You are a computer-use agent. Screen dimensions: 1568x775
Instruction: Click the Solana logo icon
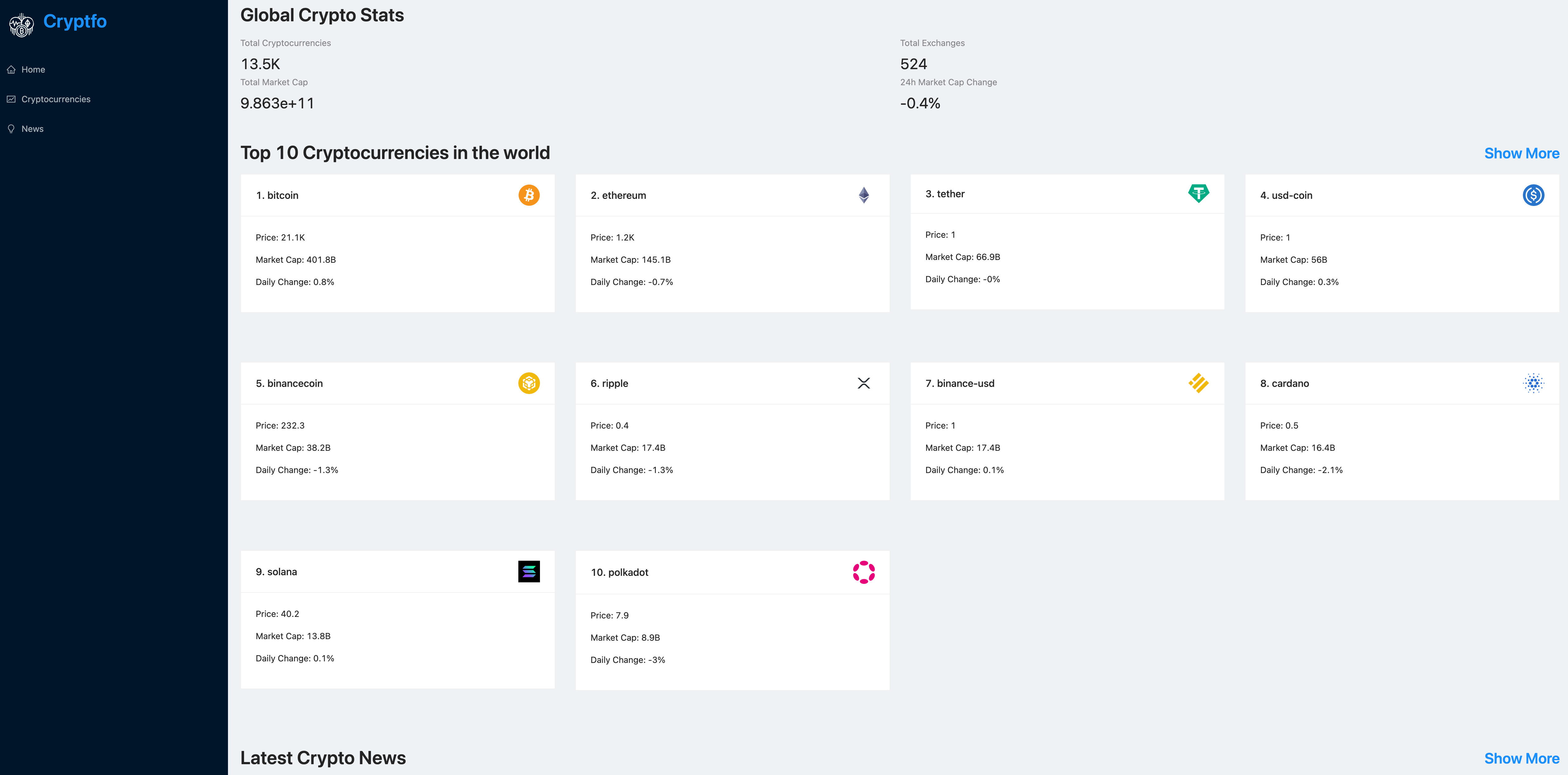point(528,571)
